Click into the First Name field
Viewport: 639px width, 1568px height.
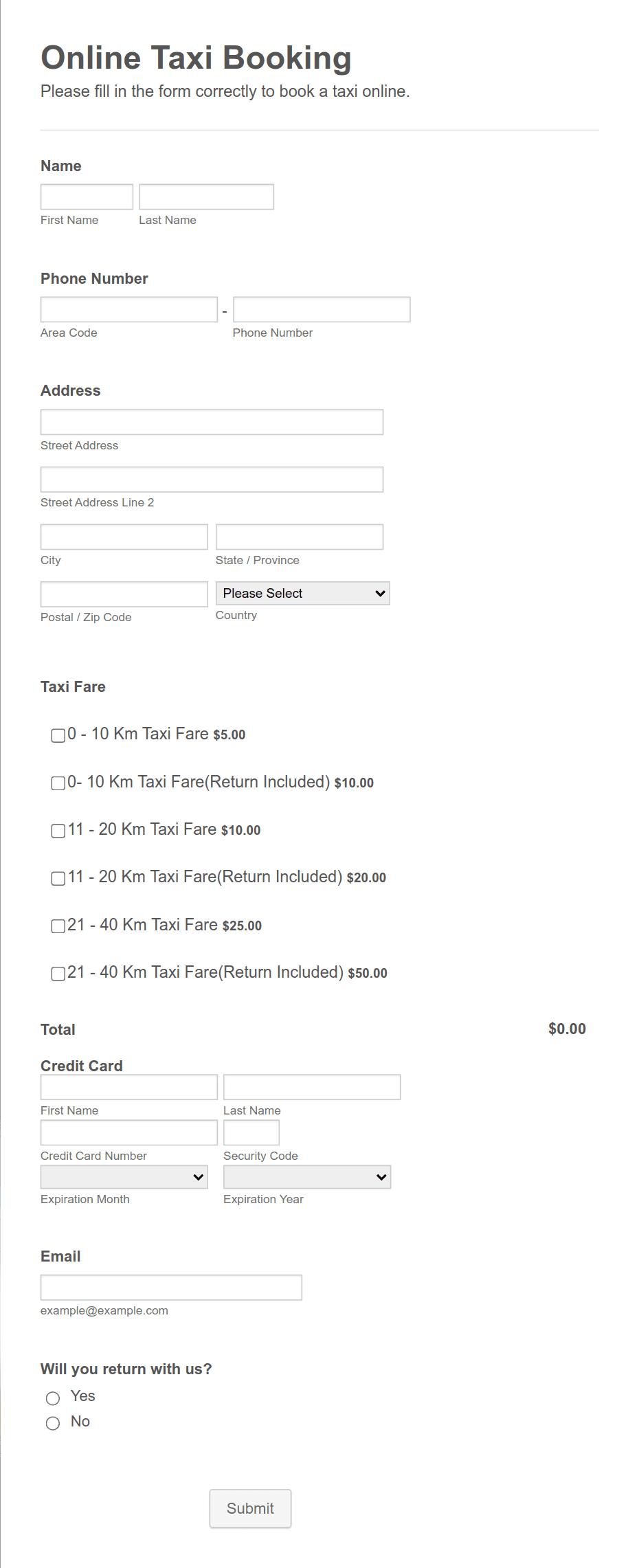86,197
